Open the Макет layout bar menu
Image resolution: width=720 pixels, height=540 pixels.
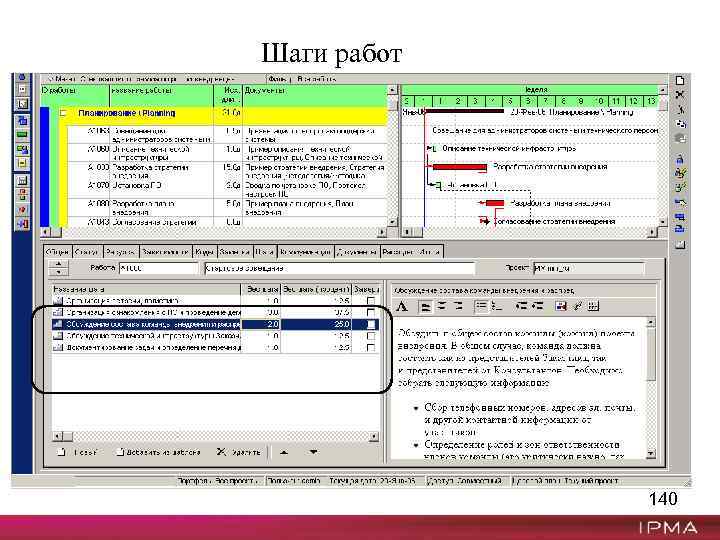(x=142, y=79)
